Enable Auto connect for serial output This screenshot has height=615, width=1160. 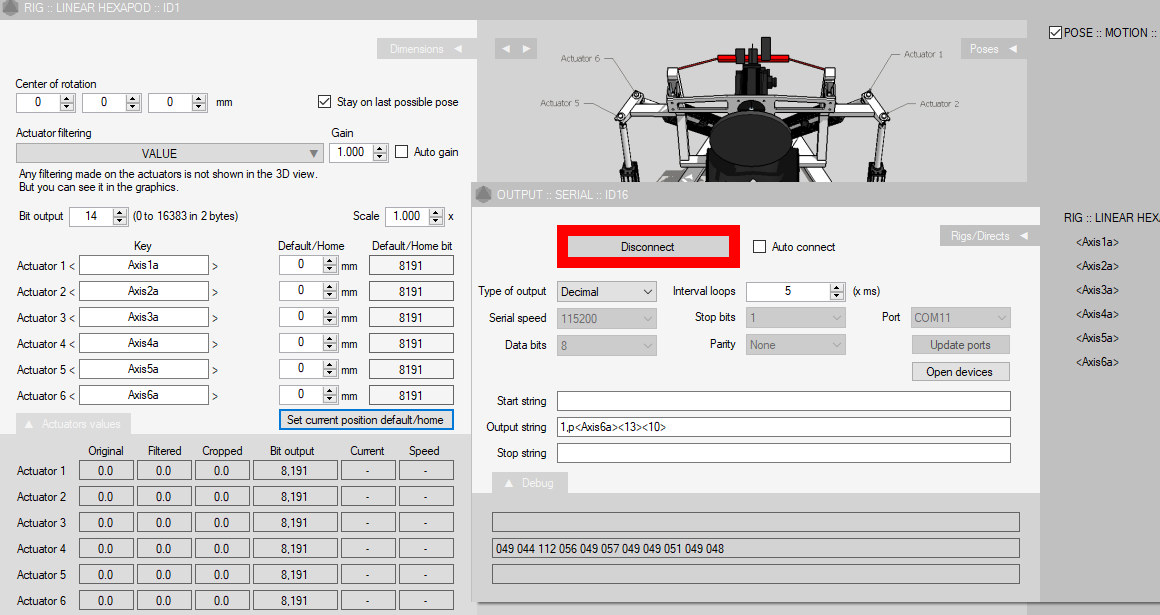tap(759, 247)
